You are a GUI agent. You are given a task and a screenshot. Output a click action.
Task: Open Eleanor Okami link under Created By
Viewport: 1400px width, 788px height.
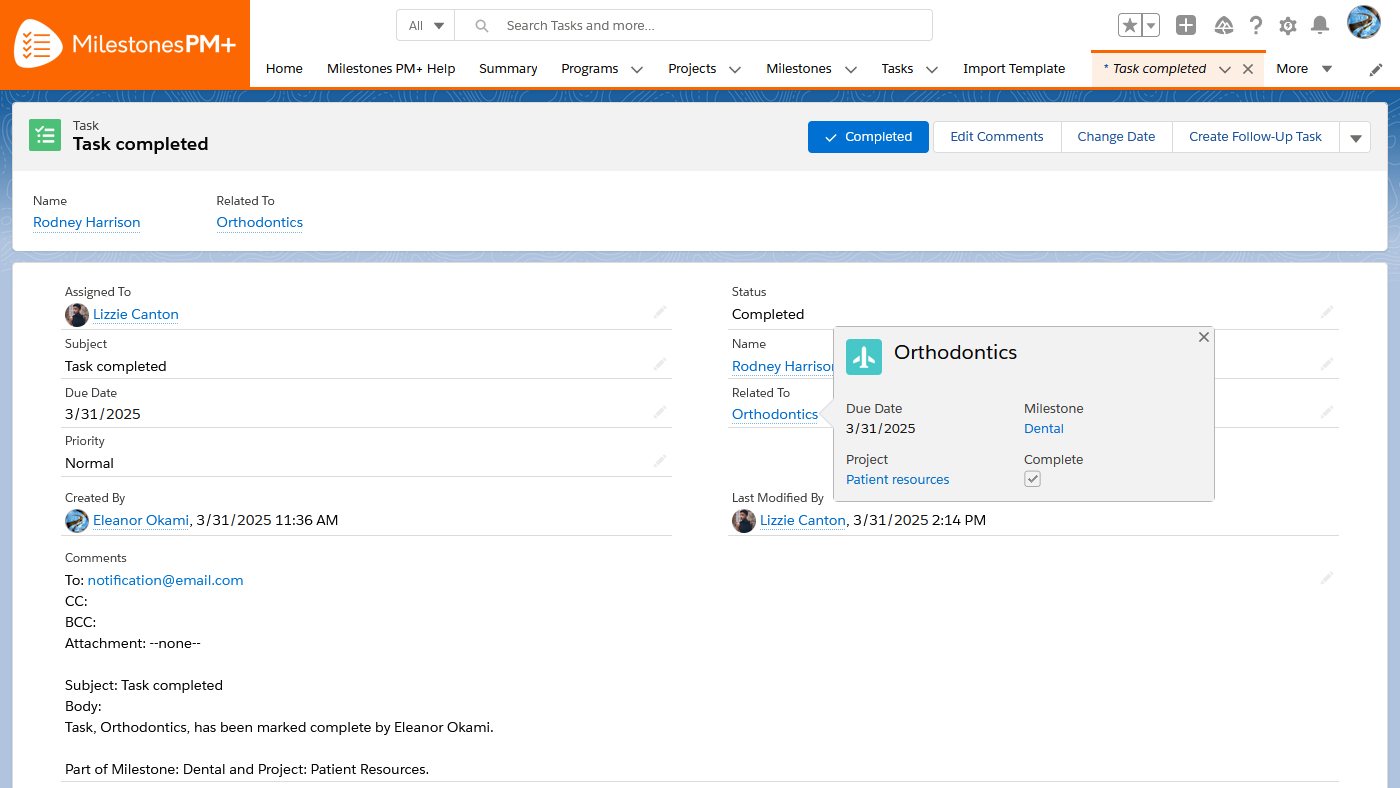[141, 521]
